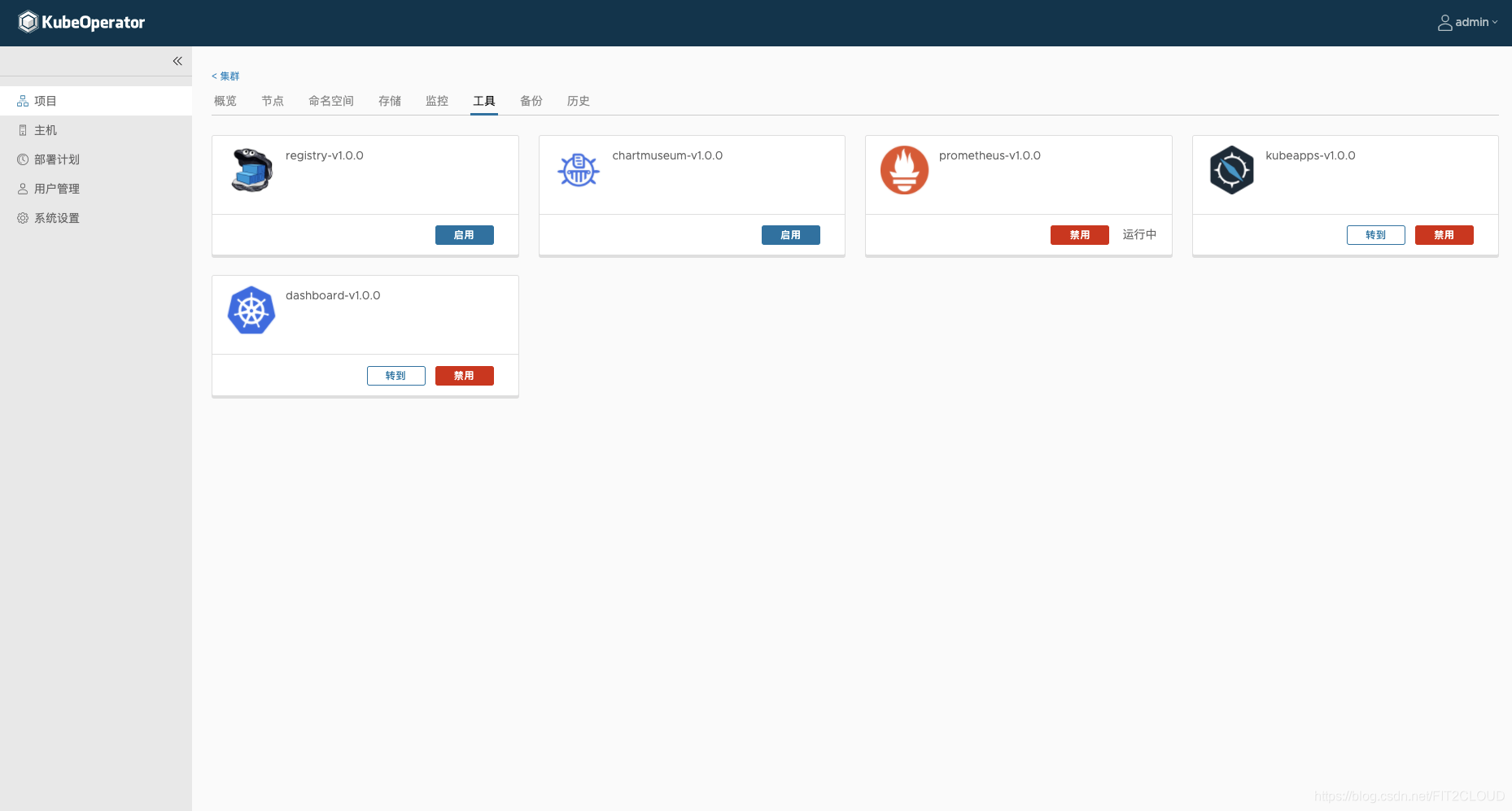
Task: Open the admin account dropdown arrow
Action: 1495,23
